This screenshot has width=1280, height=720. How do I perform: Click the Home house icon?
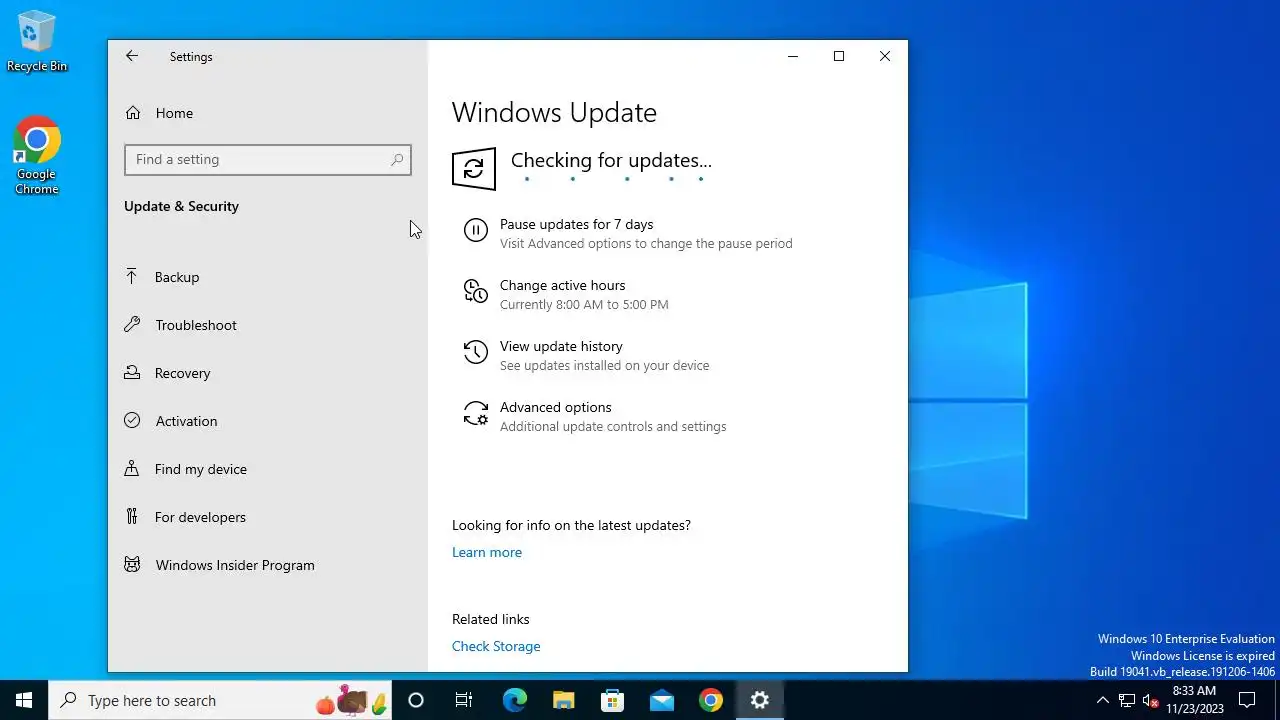pyautogui.click(x=133, y=113)
